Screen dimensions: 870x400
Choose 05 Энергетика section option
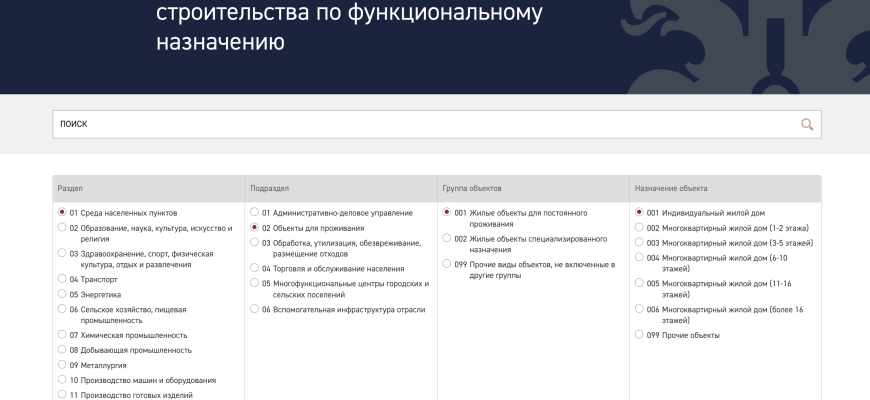(63, 294)
